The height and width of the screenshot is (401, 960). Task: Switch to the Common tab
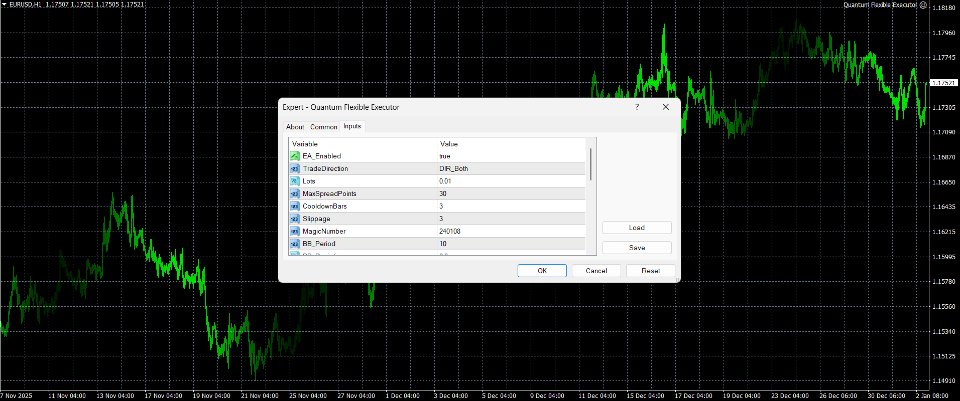click(x=323, y=127)
